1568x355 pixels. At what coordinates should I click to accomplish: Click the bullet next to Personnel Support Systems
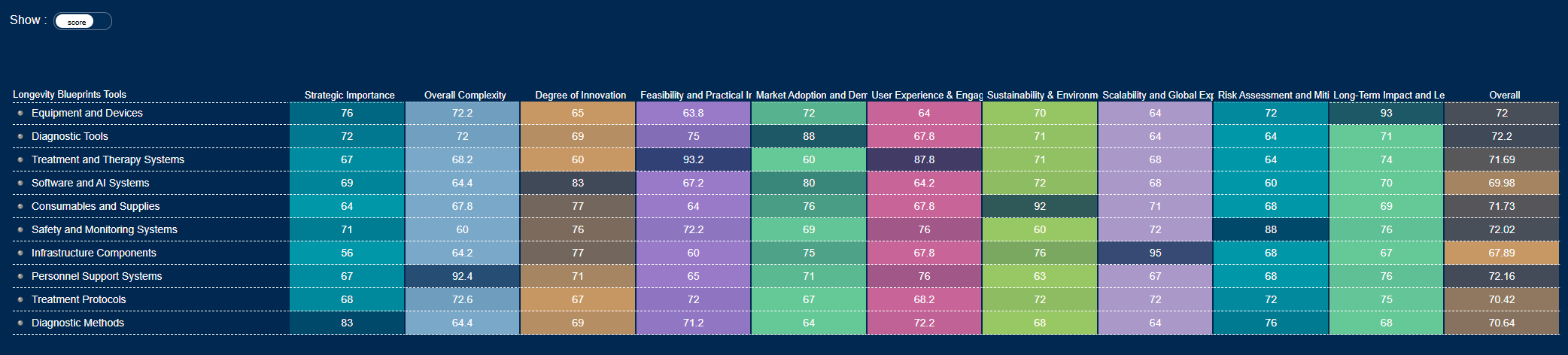pyautogui.click(x=20, y=276)
